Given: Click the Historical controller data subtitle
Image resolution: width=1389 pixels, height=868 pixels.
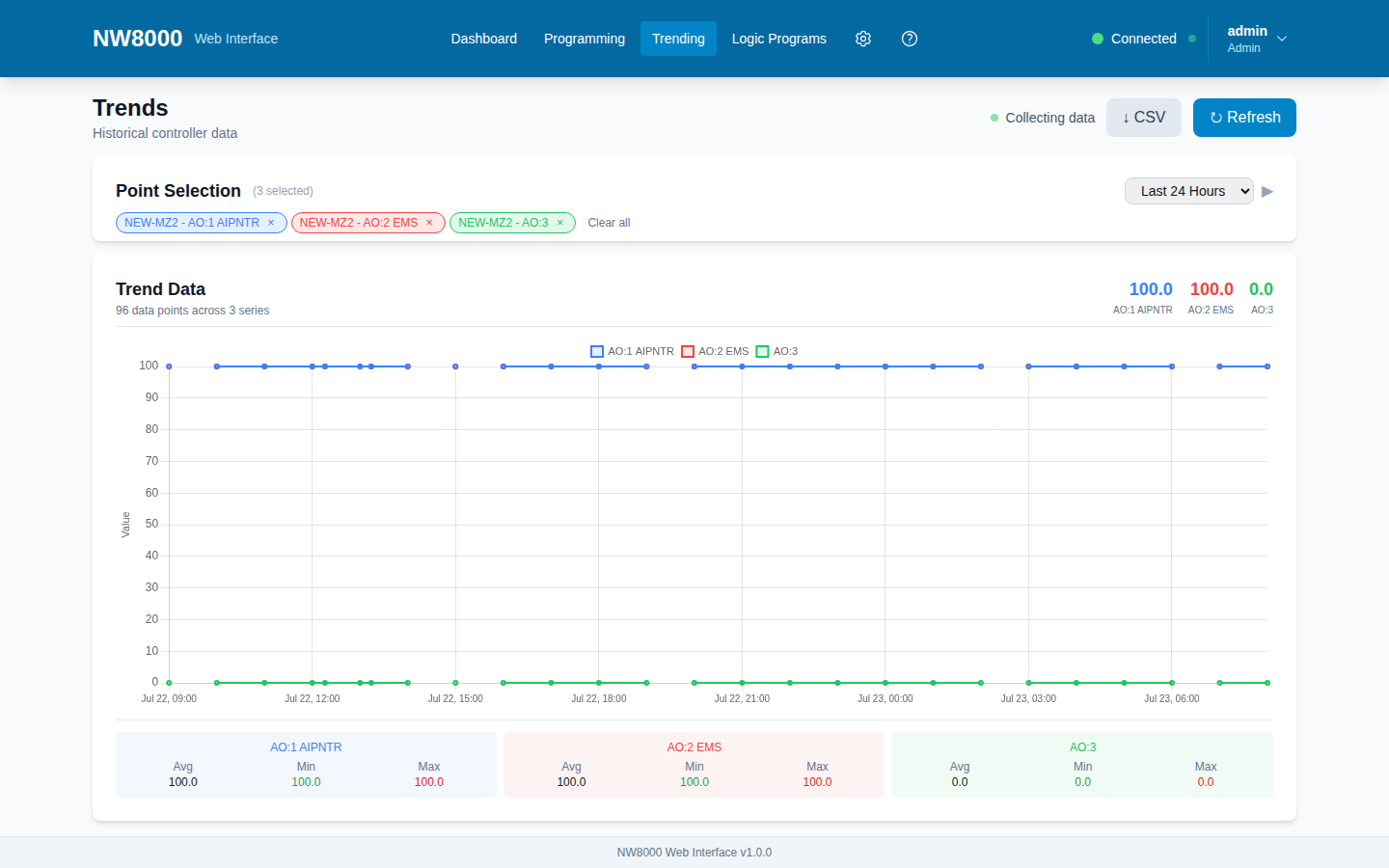Looking at the screenshot, I should click(165, 133).
